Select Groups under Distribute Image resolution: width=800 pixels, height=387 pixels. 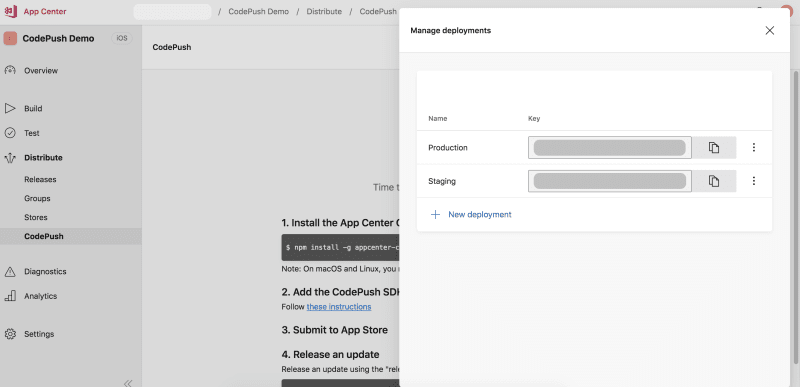(37, 198)
